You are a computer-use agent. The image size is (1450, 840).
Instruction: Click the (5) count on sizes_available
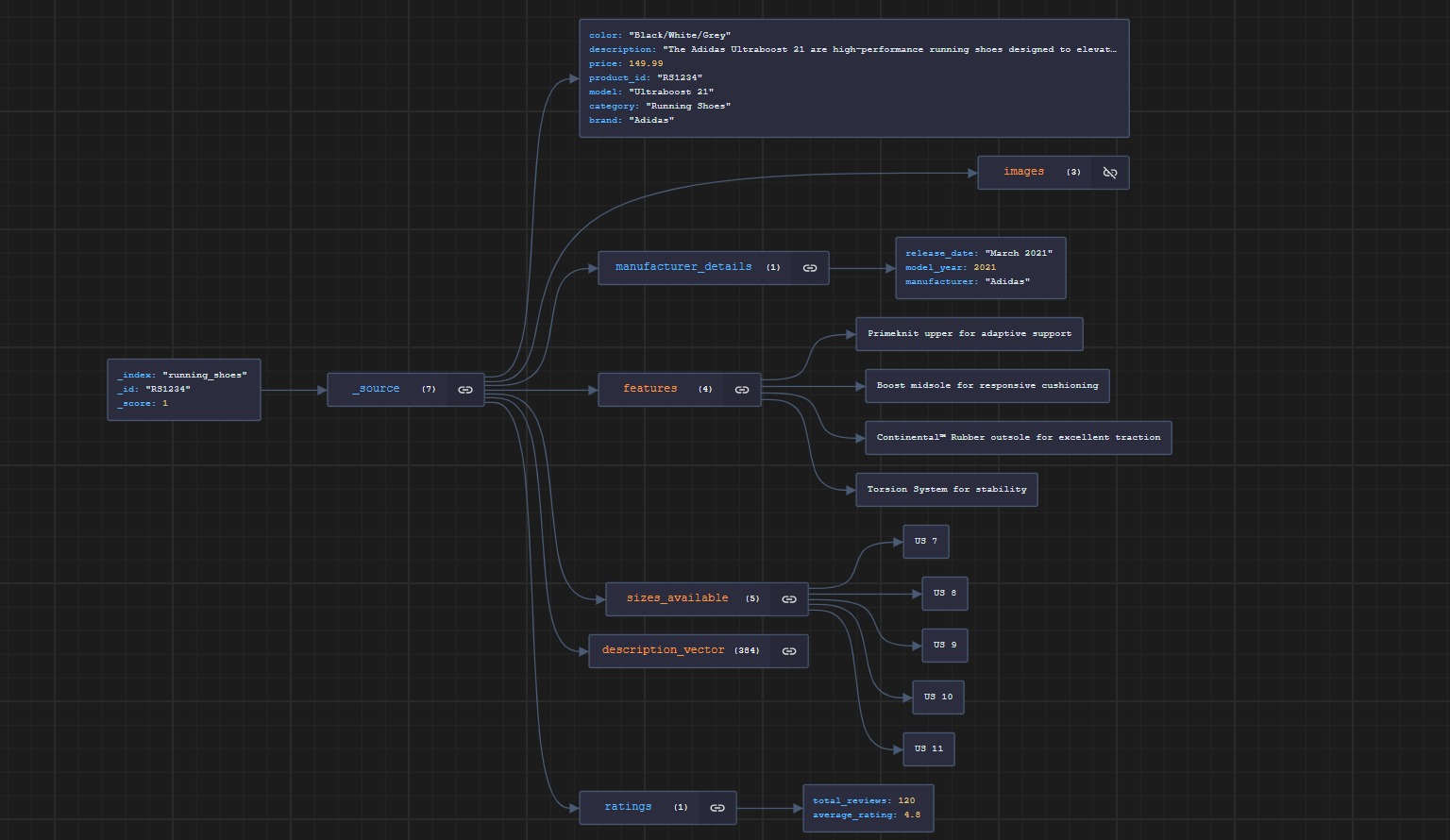(752, 598)
